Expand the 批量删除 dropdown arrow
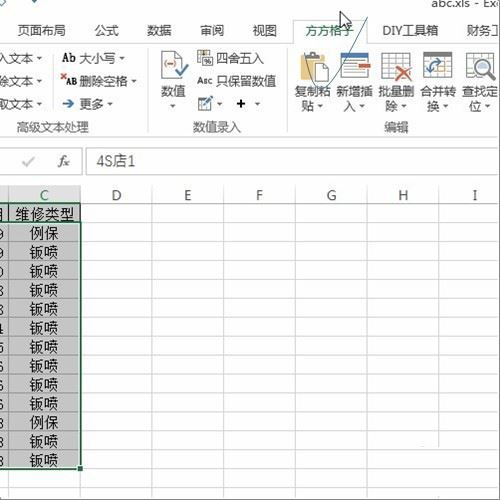Screen dimensions: 500x500 [404, 107]
